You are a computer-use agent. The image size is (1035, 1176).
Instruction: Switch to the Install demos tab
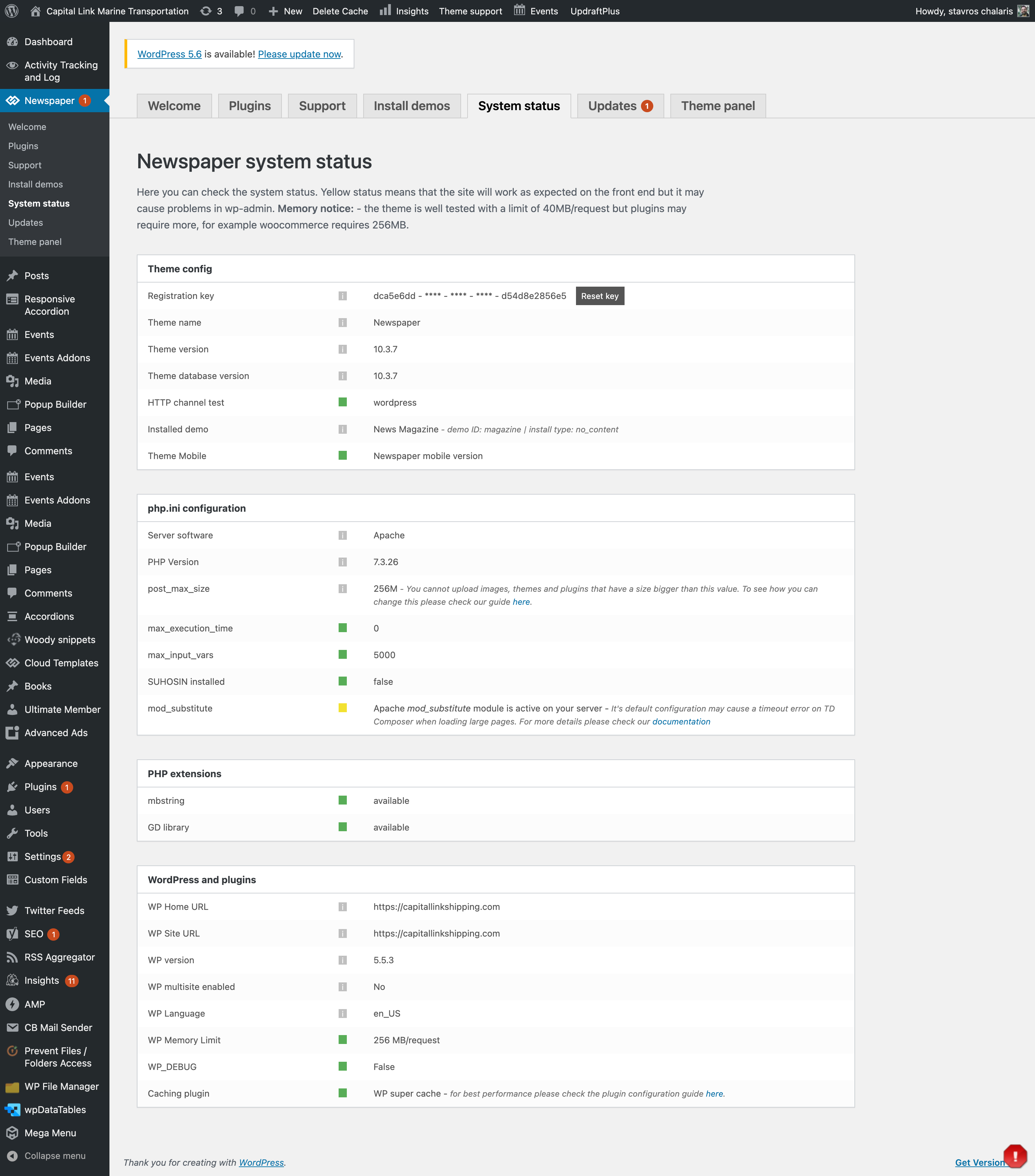412,106
